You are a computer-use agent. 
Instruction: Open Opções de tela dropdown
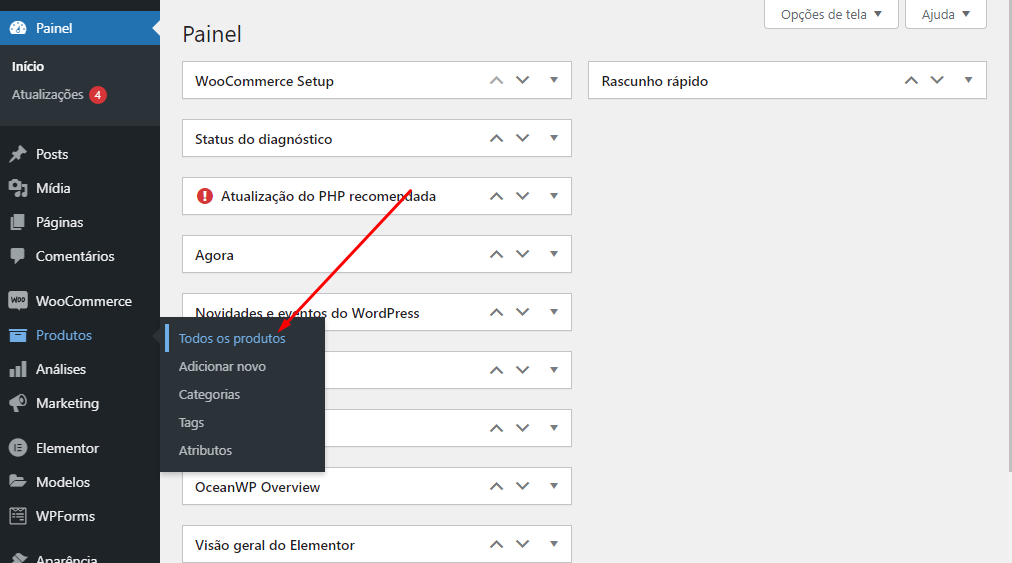[x=831, y=14]
